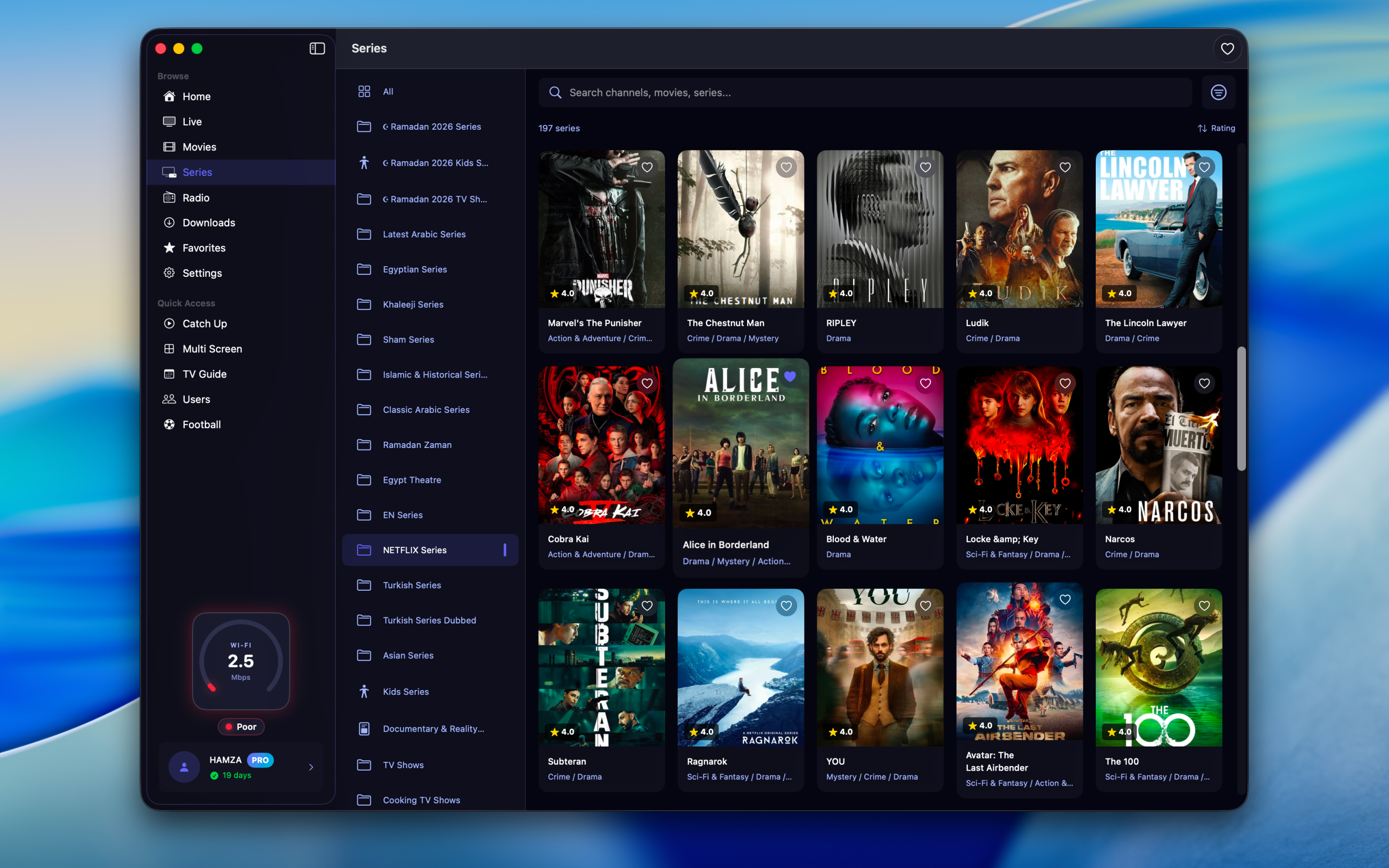
Task: Open Turkish Series Dubbed category
Action: pyautogui.click(x=430, y=620)
